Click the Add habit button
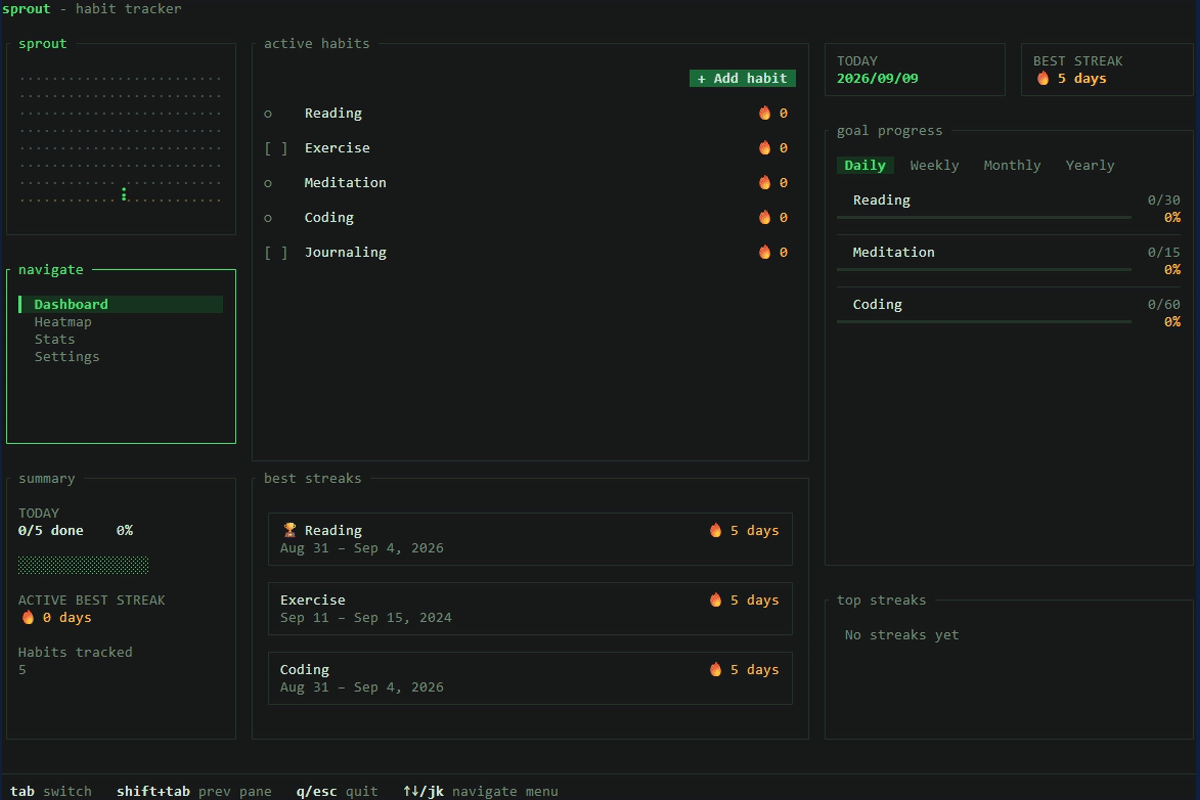 click(x=743, y=78)
